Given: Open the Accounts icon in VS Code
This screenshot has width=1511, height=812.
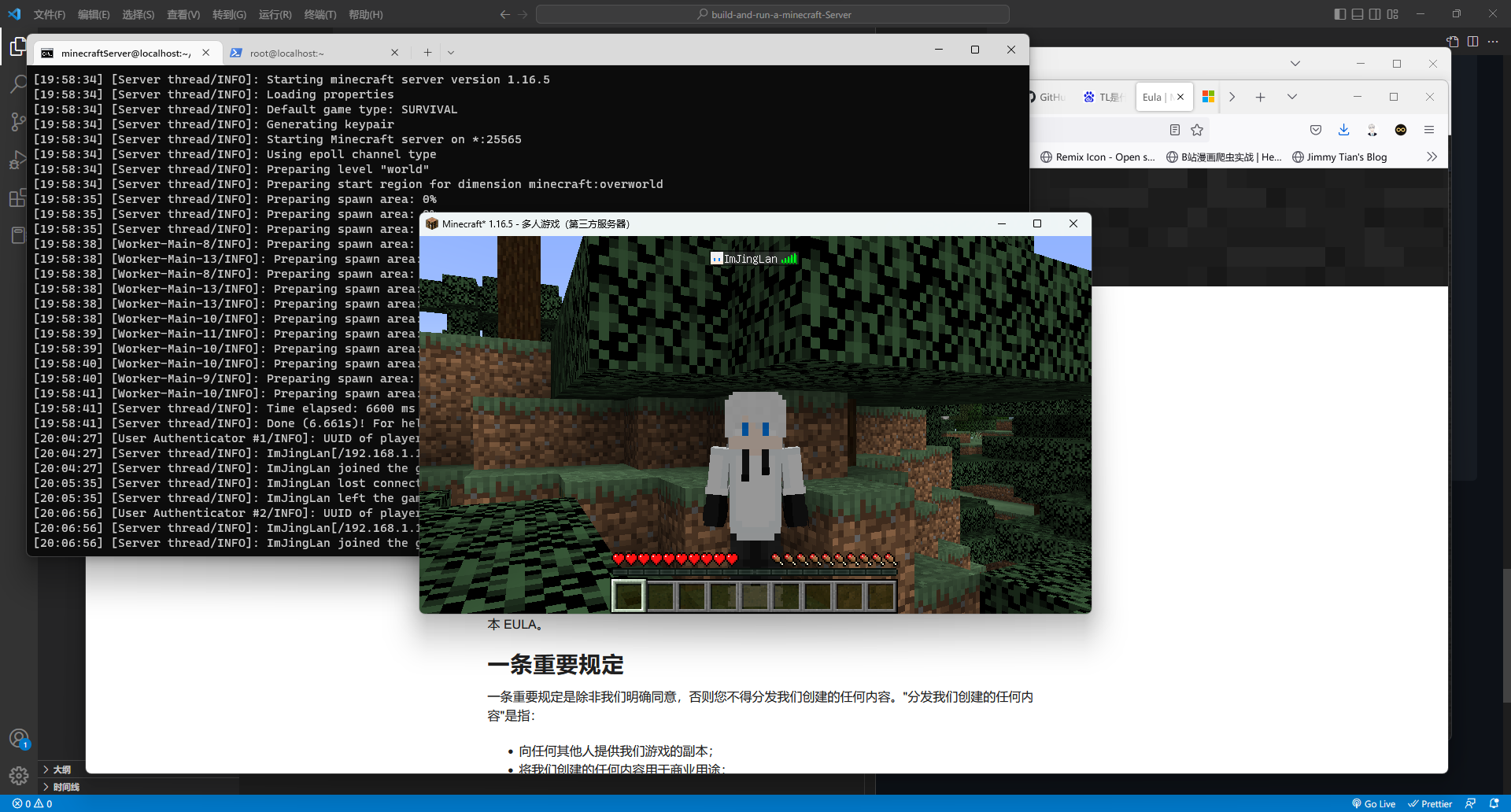Looking at the screenshot, I should [x=19, y=739].
